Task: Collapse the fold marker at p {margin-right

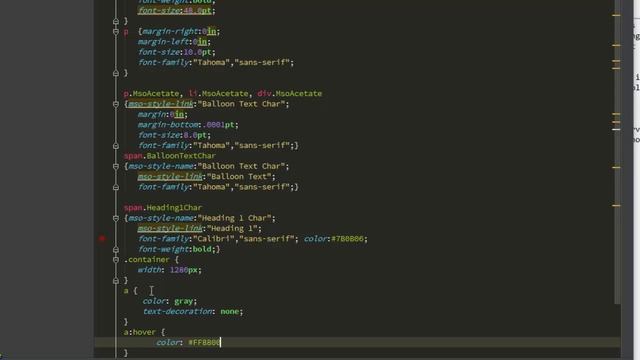Action: 116,31
